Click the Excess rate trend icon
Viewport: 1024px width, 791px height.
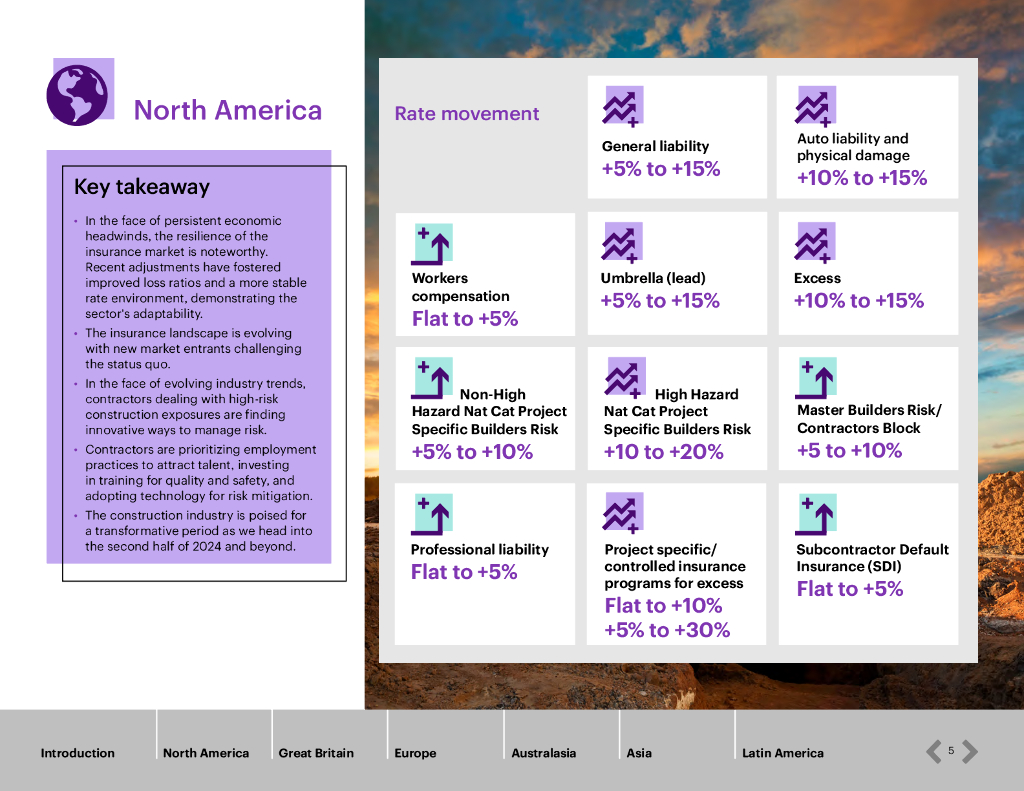pyautogui.click(x=814, y=243)
